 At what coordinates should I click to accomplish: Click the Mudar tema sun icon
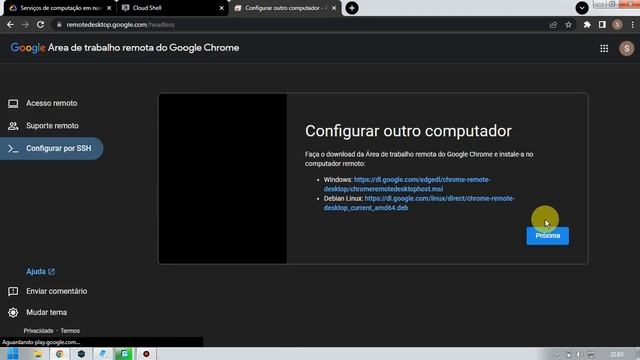pos(13,312)
